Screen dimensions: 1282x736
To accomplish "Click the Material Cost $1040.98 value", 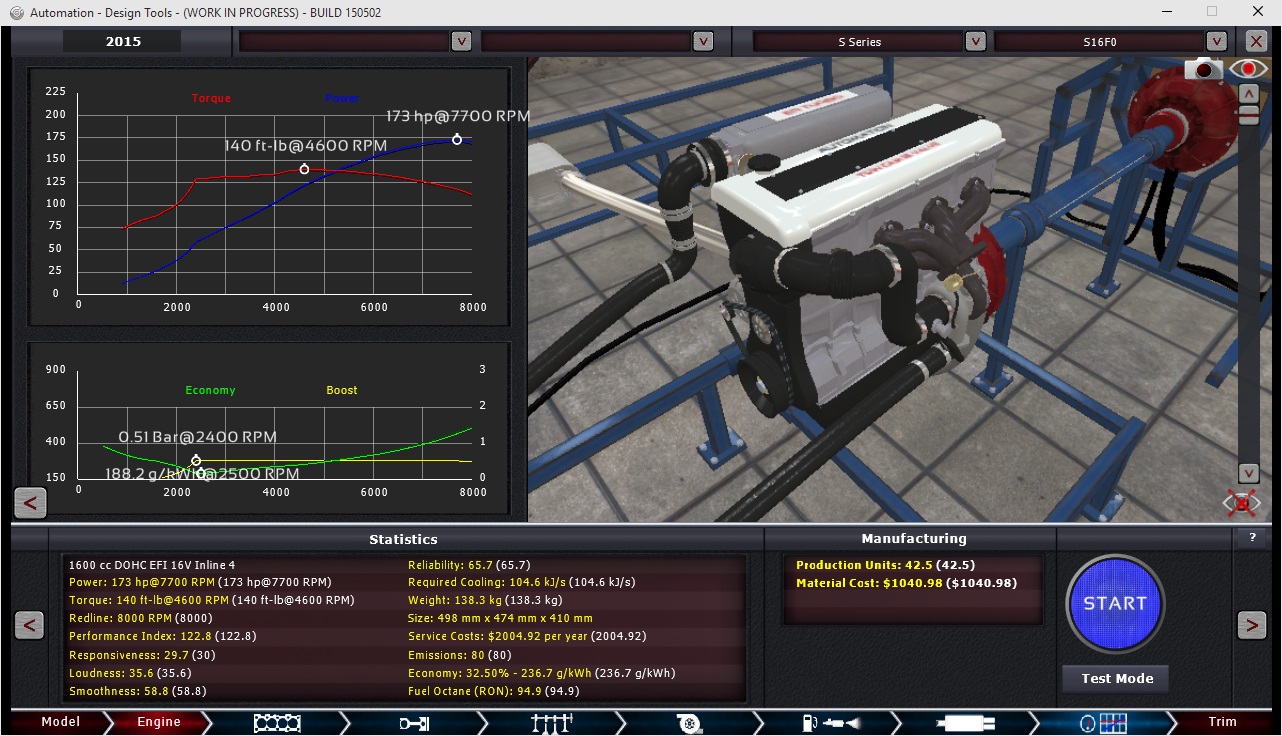I will (x=906, y=583).
